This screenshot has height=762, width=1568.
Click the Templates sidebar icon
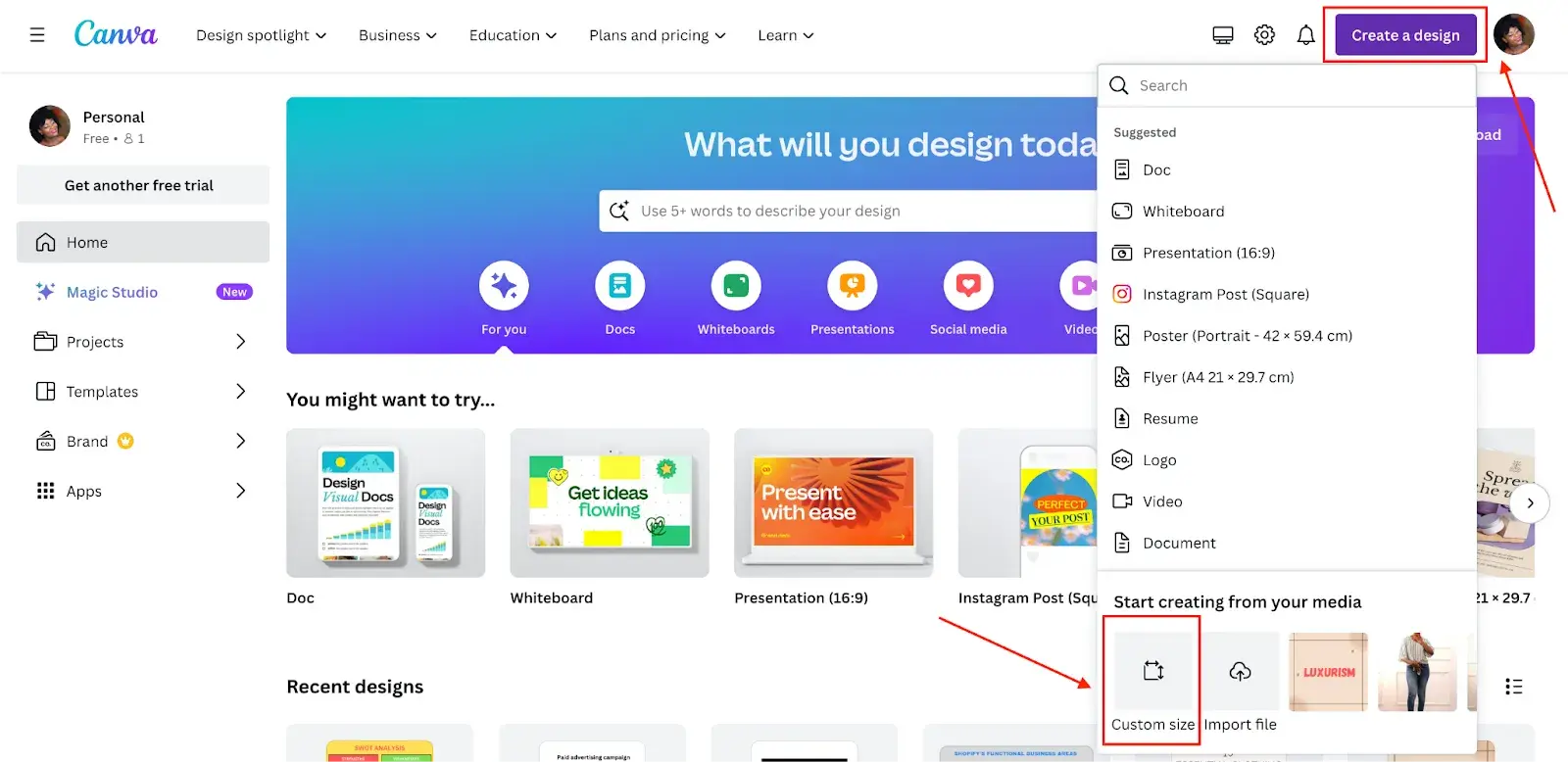[x=45, y=392]
